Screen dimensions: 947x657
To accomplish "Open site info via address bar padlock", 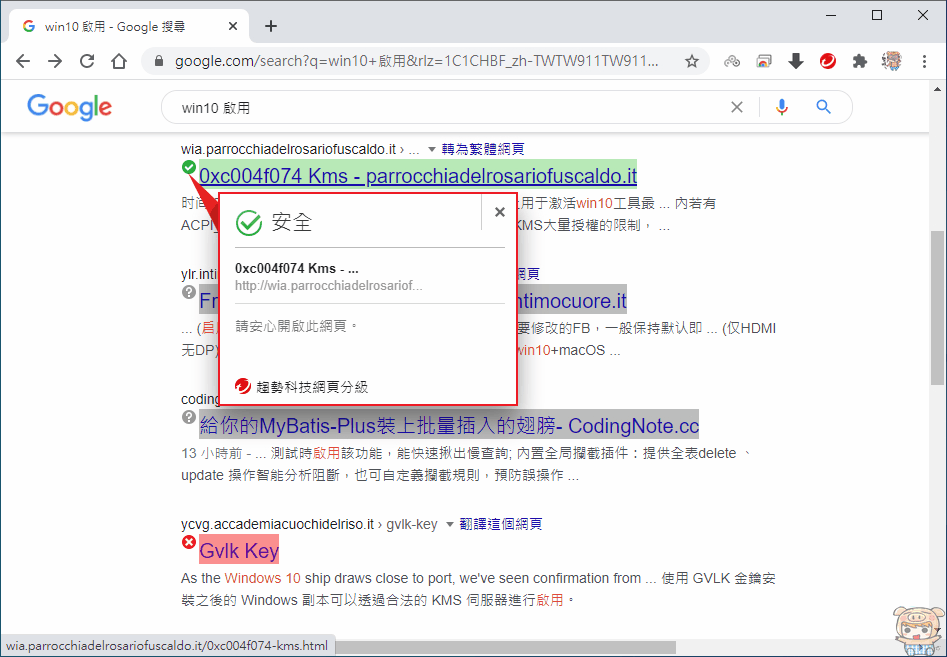I will 158,61.
